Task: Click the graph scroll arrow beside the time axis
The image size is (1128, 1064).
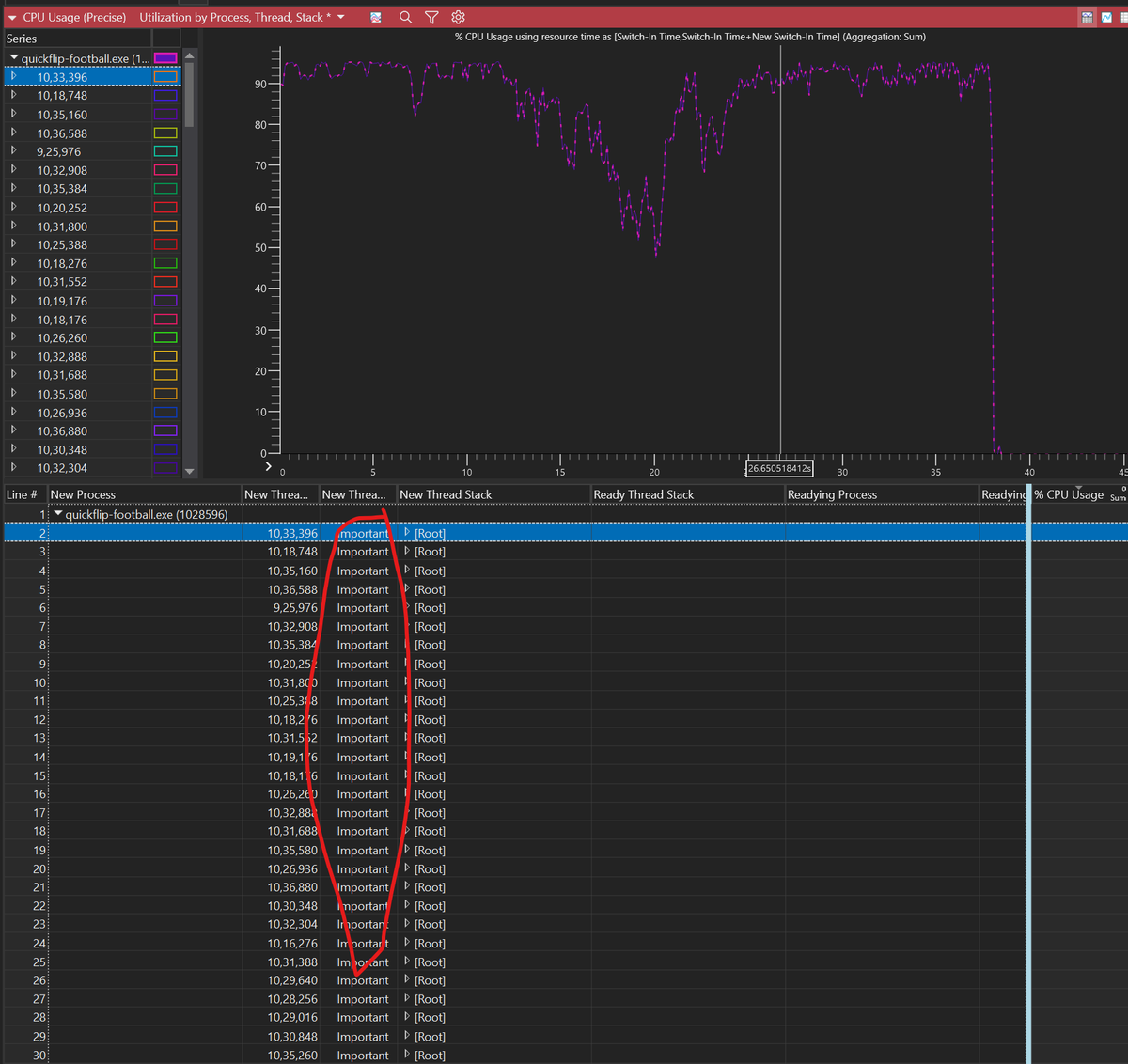Action: [x=268, y=466]
